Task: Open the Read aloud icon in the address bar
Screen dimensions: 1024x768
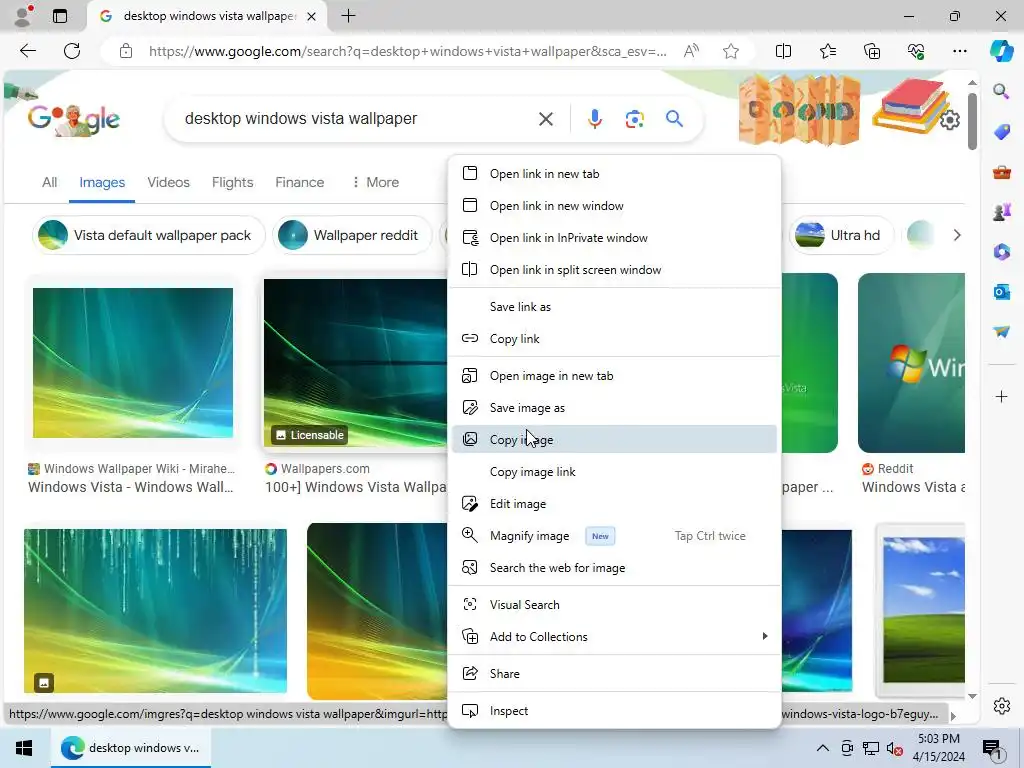Action: coord(691,51)
